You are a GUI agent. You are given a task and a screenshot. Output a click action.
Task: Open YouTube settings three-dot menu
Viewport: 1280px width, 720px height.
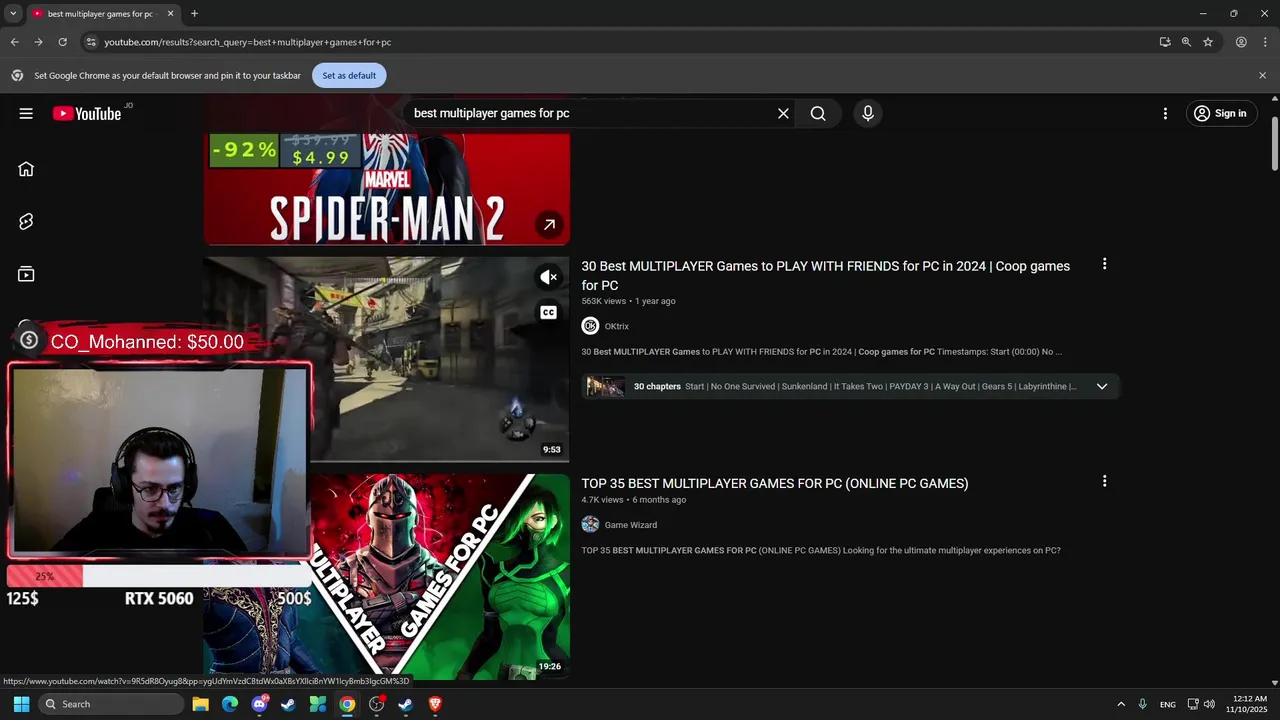1165,113
